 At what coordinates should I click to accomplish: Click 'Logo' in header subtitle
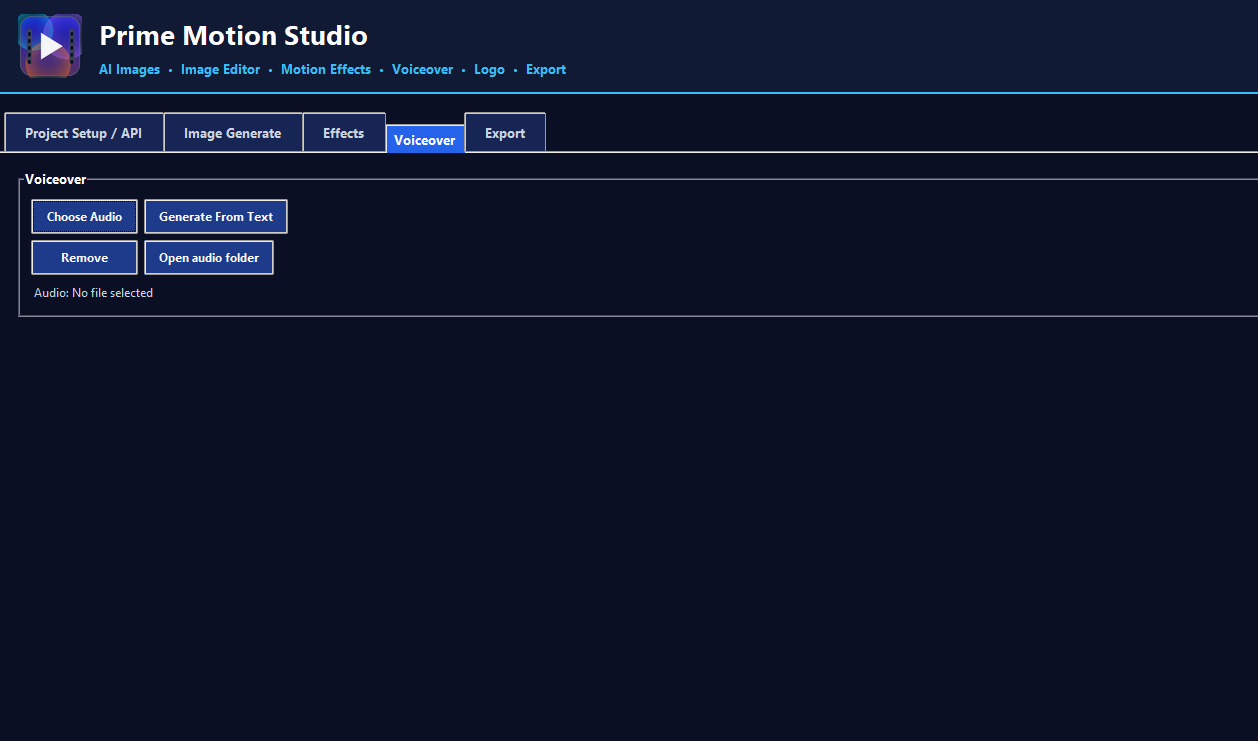click(x=489, y=70)
